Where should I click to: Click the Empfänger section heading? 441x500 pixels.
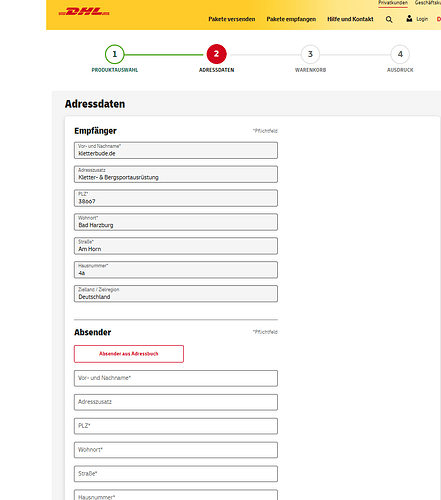95,131
